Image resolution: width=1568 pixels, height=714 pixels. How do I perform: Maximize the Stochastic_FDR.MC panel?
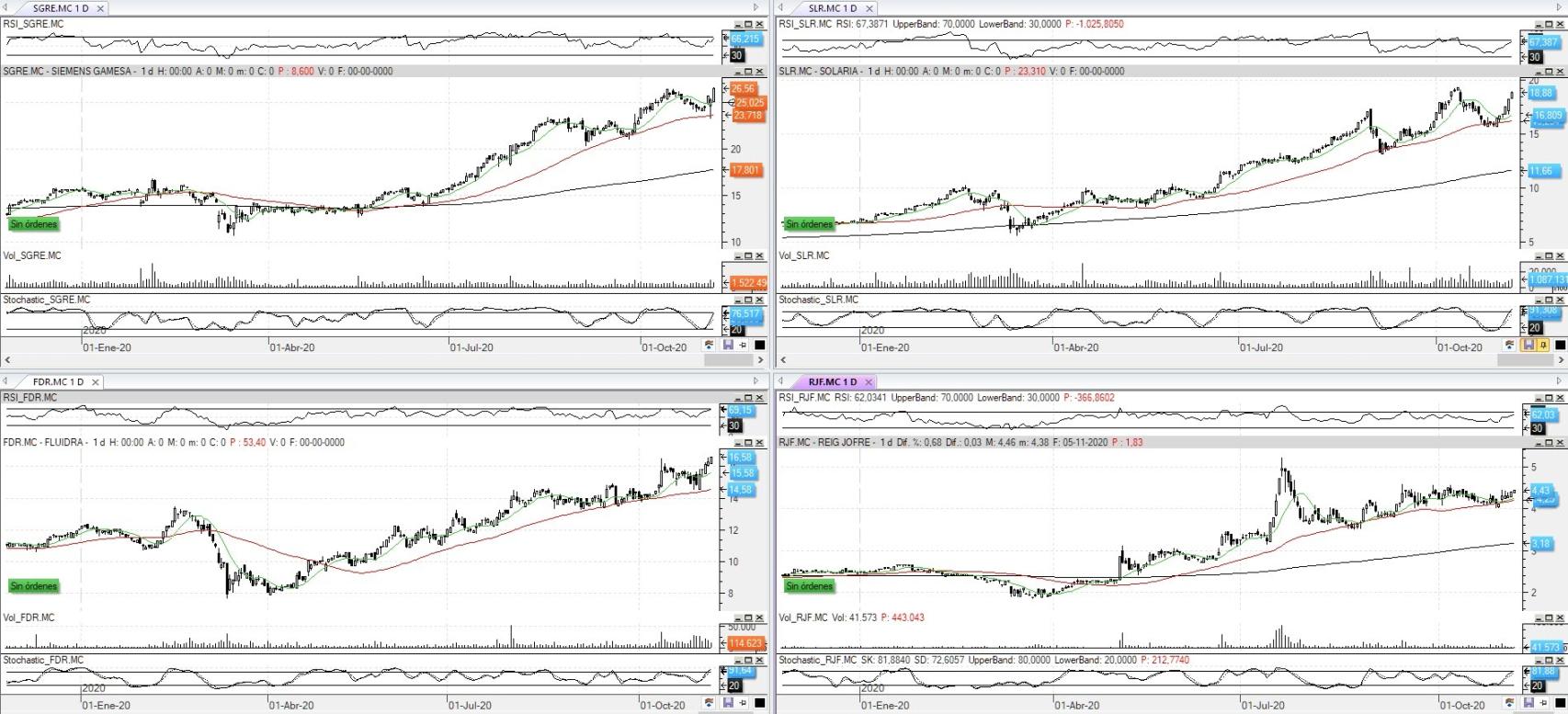pyautogui.click(x=749, y=660)
